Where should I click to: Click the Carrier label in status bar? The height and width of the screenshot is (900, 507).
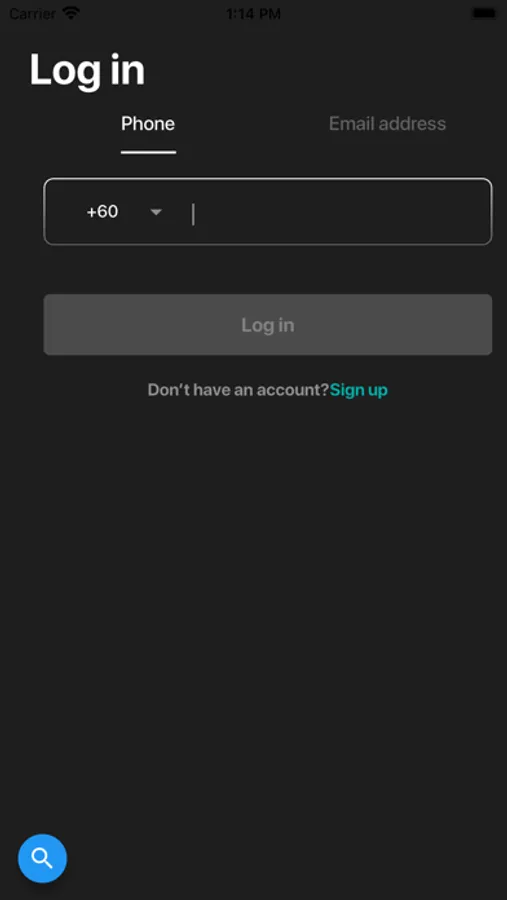pos(33,13)
